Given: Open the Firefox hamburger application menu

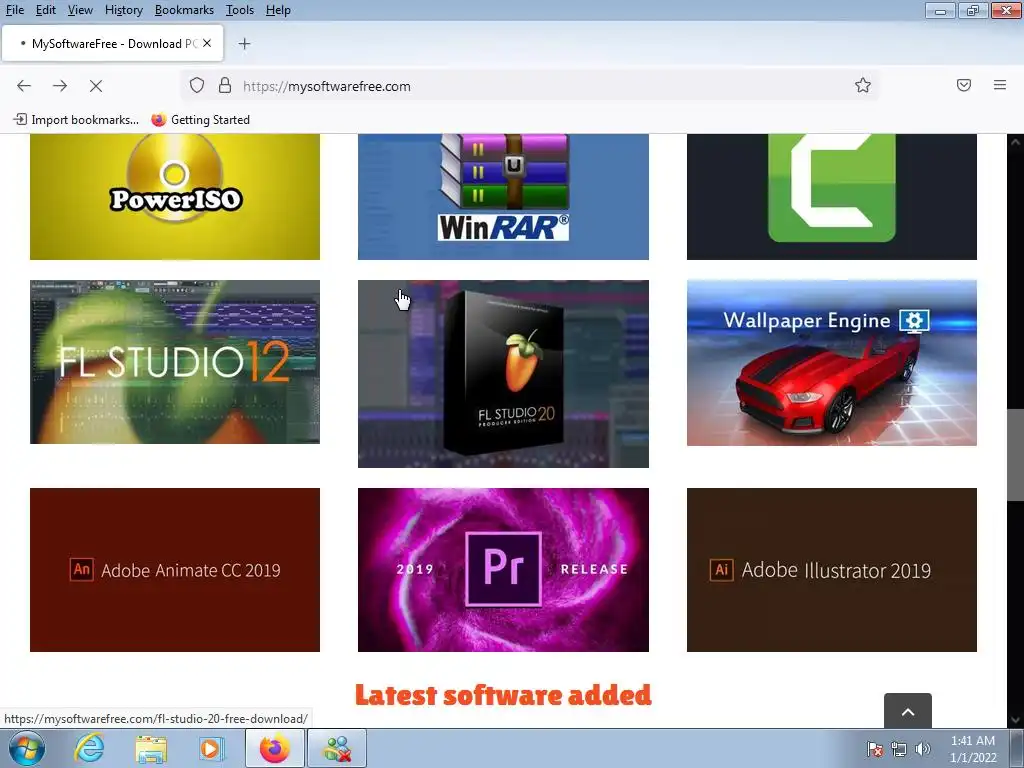Looking at the screenshot, I should tap(1000, 85).
